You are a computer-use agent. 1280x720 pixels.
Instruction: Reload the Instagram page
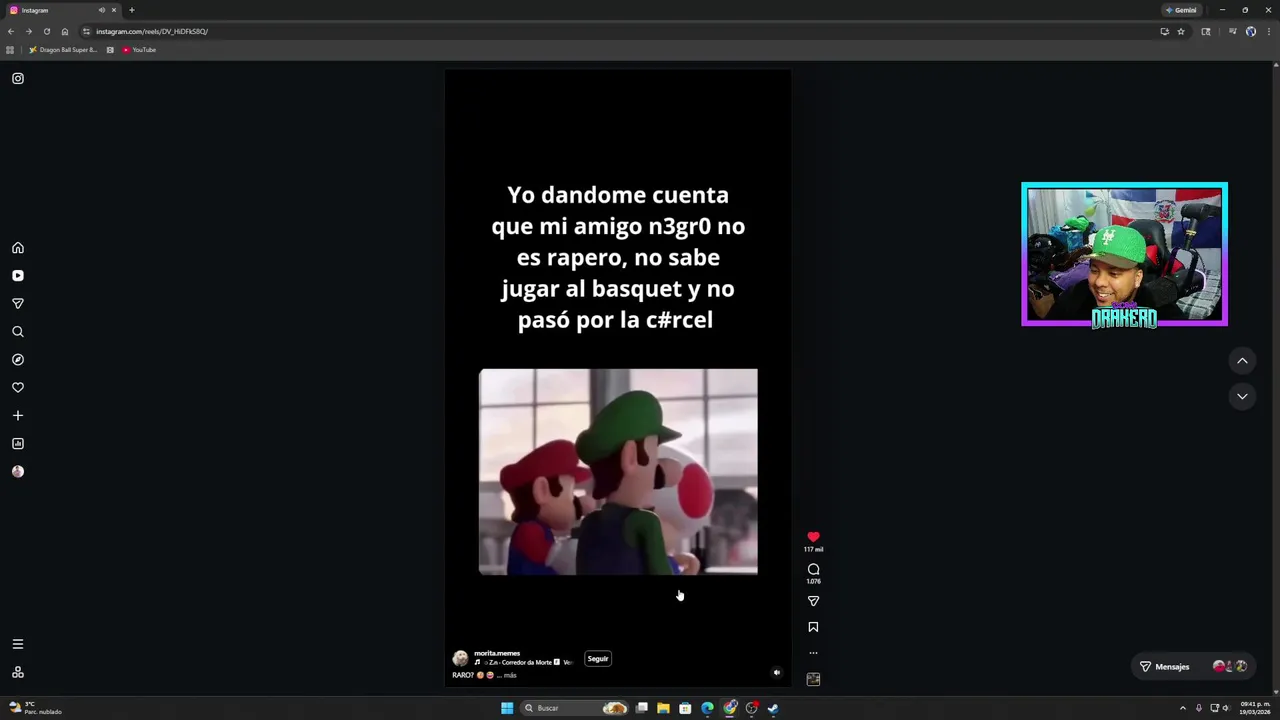(47, 31)
